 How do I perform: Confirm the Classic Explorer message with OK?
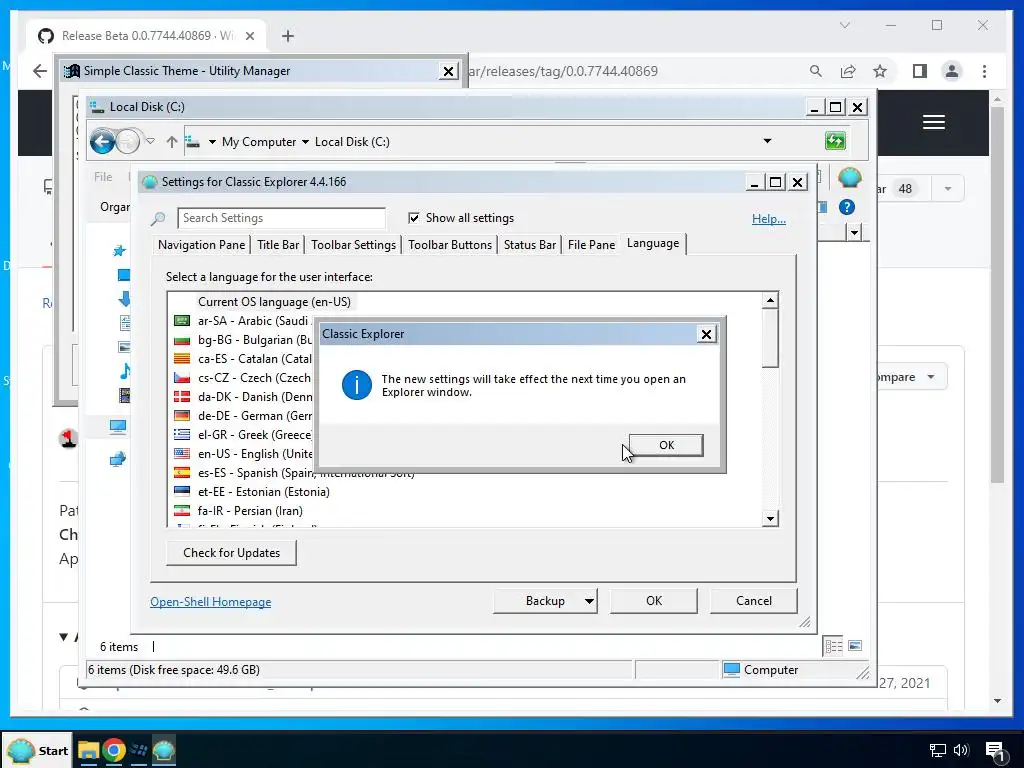665,445
